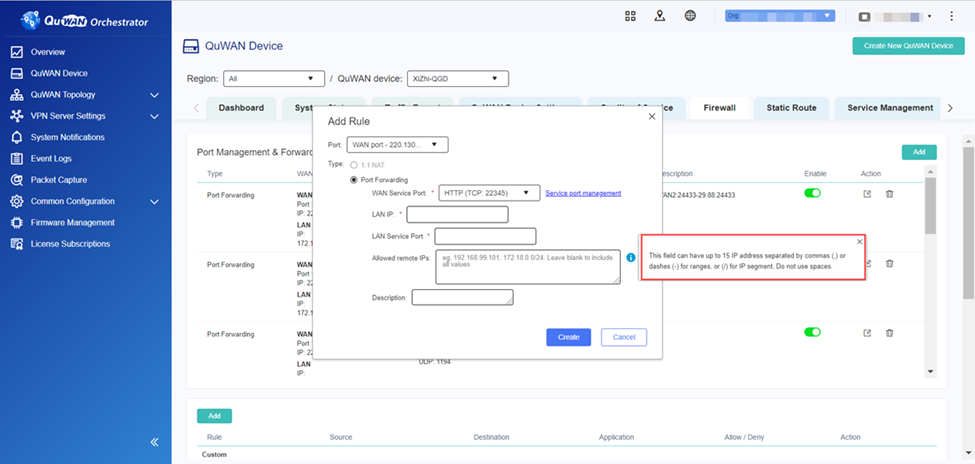This screenshot has height=464, width=975.
Task: Click the License Subscriptions icon
Action: click(17, 244)
